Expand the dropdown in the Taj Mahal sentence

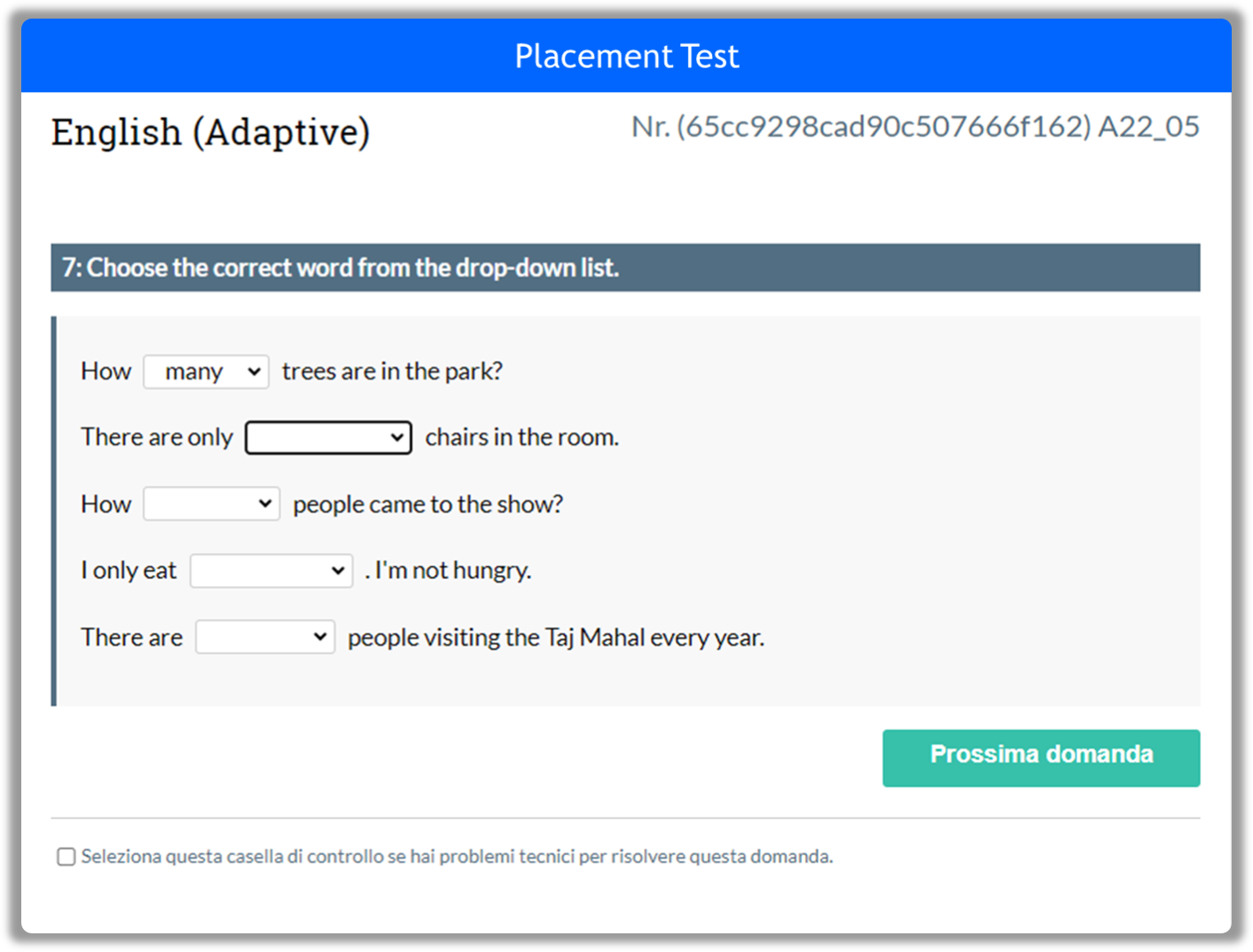tap(265, 636)
